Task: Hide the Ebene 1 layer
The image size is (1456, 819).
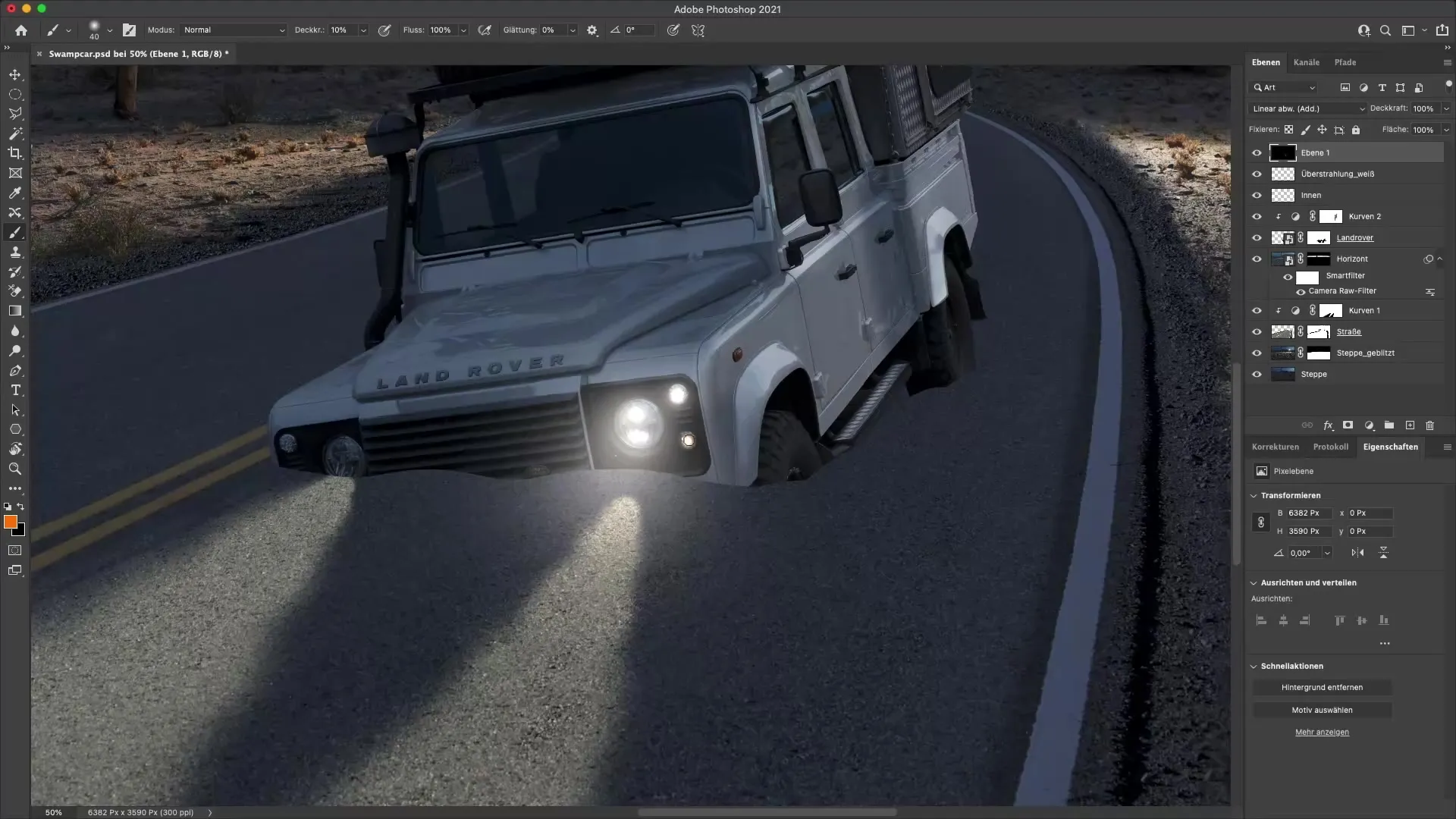Action: click(1257, 152)
